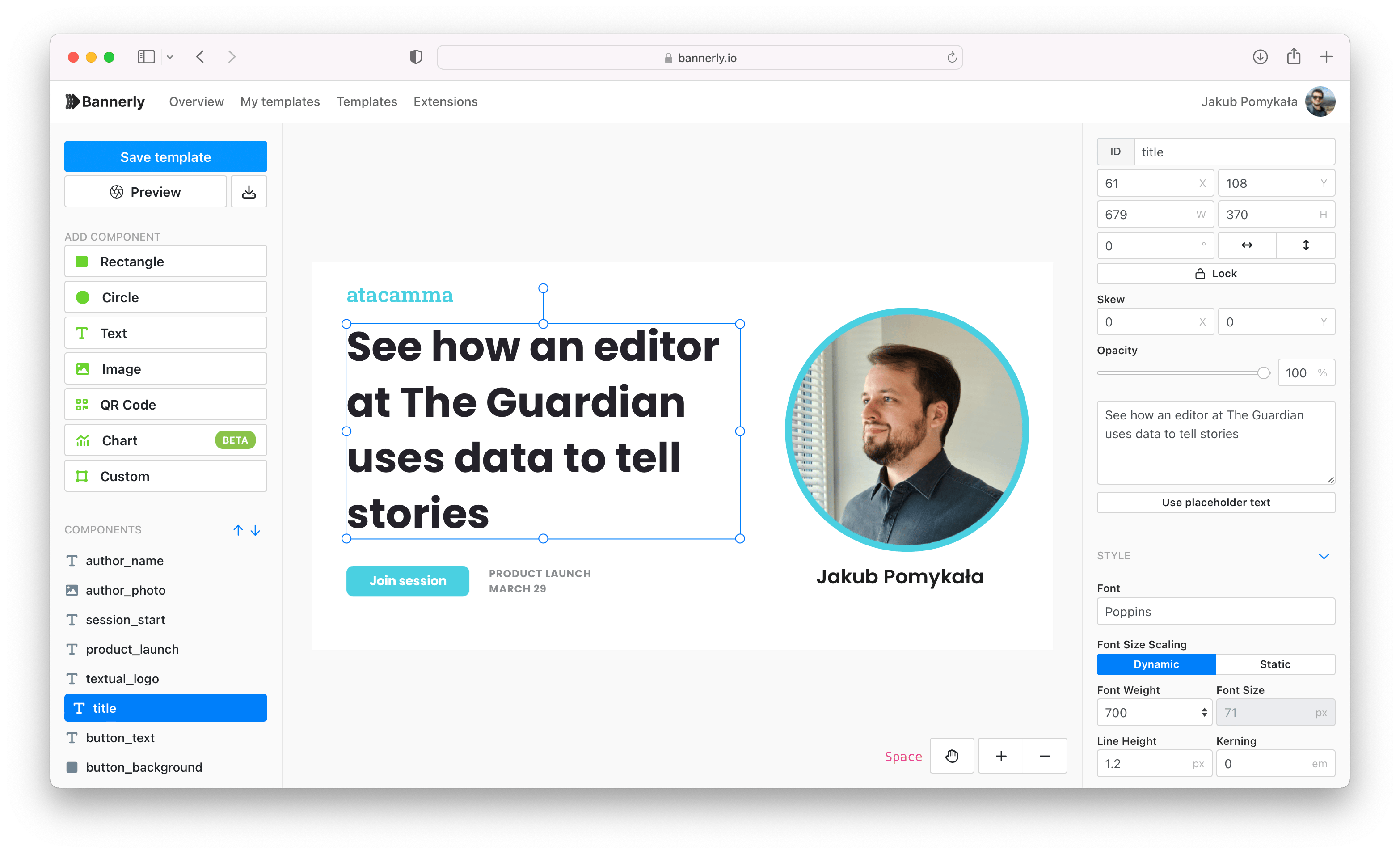
Task: Click the rotation degrees field
Action: pos(1155,245)
